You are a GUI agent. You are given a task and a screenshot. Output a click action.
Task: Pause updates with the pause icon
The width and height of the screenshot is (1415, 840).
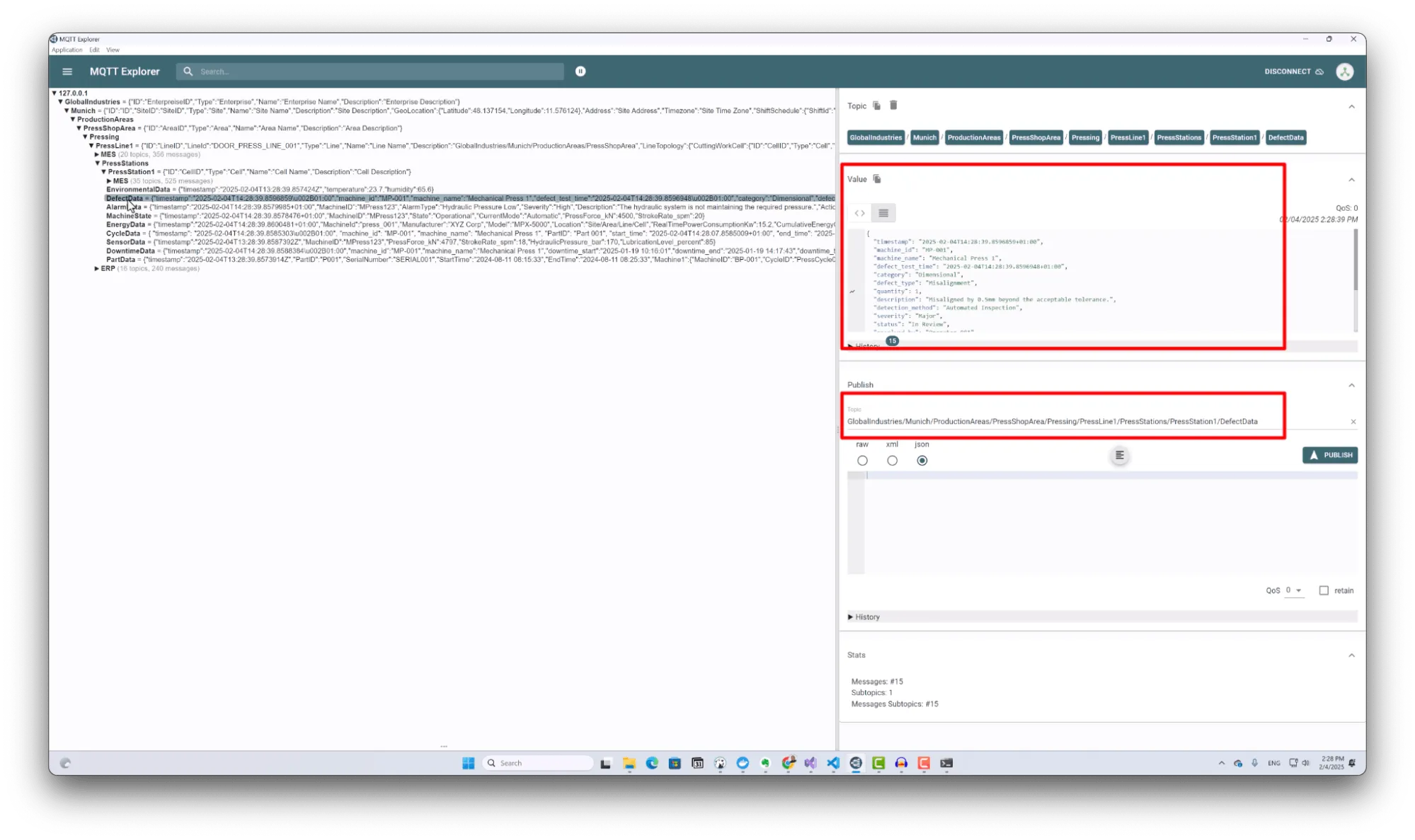click(580, 71)
